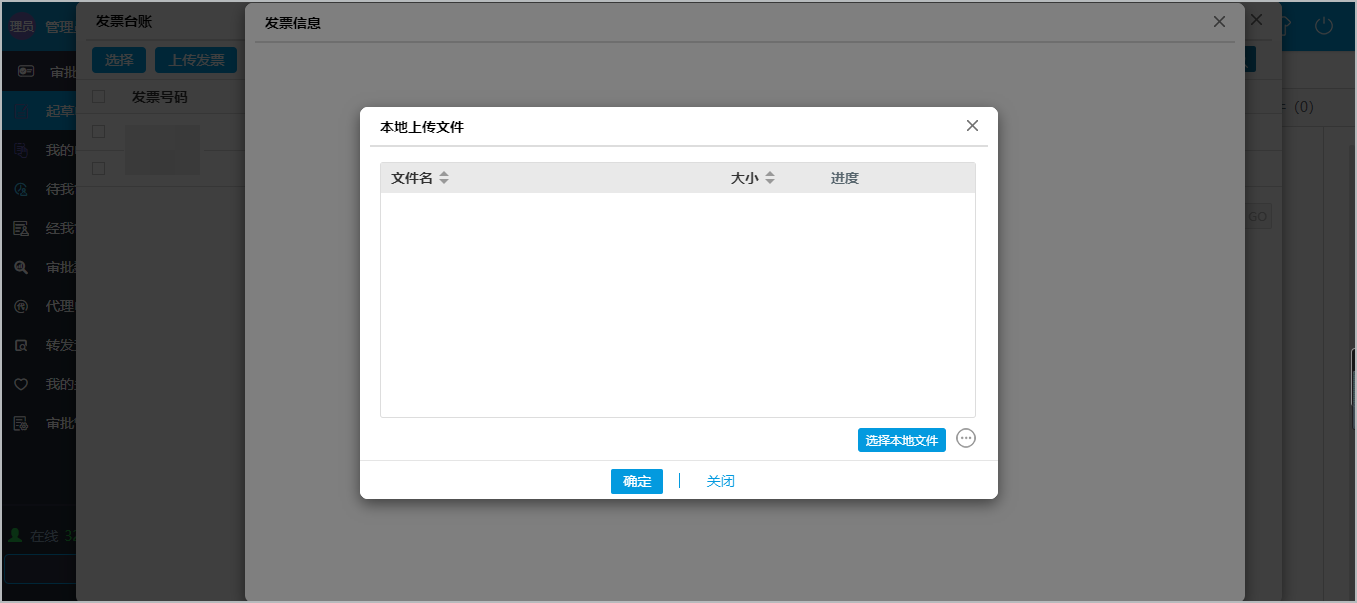Click the 选择本地文件 button
1357x603 pixels.
901,440
